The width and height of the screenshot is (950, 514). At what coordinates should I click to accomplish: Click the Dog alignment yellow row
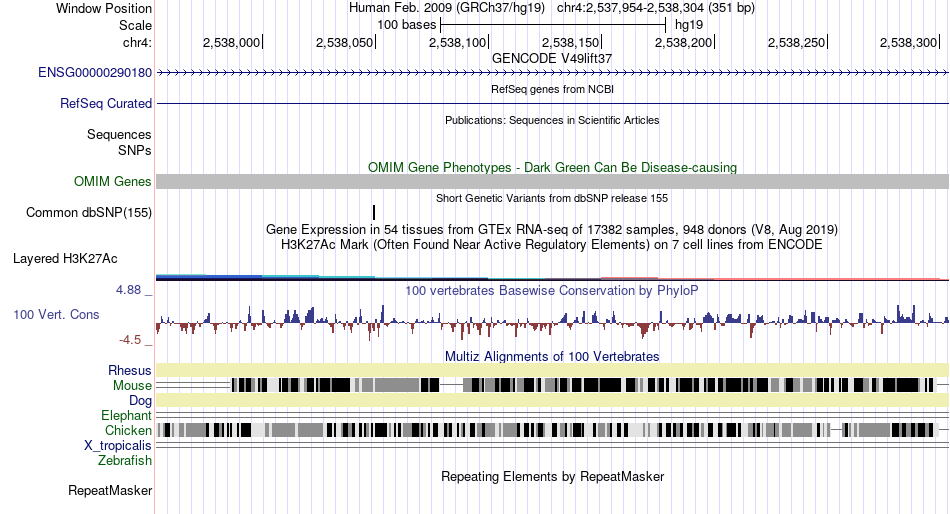552,400
